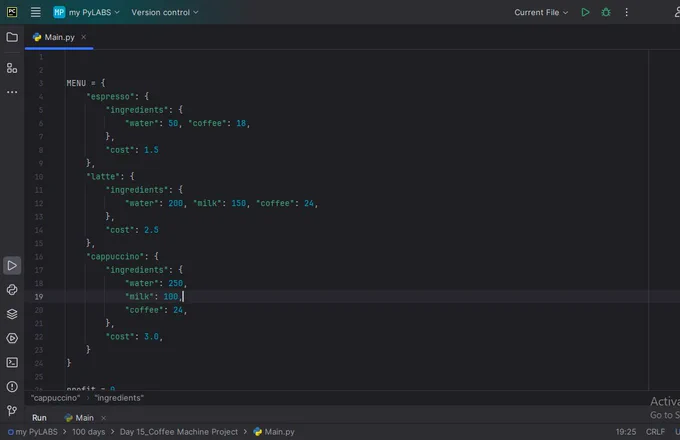The height and width of the screenshot is (440, 680).
Task: Open the PyCharm application logo menu
Action: click(x=12, y=12)
